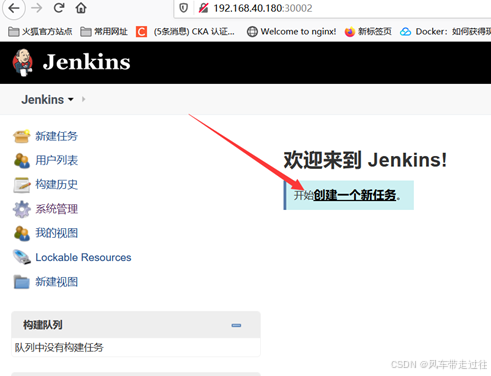The image size is (491, 376).
Task: Click the Jenkins title in the header
Action: [87, 62]
